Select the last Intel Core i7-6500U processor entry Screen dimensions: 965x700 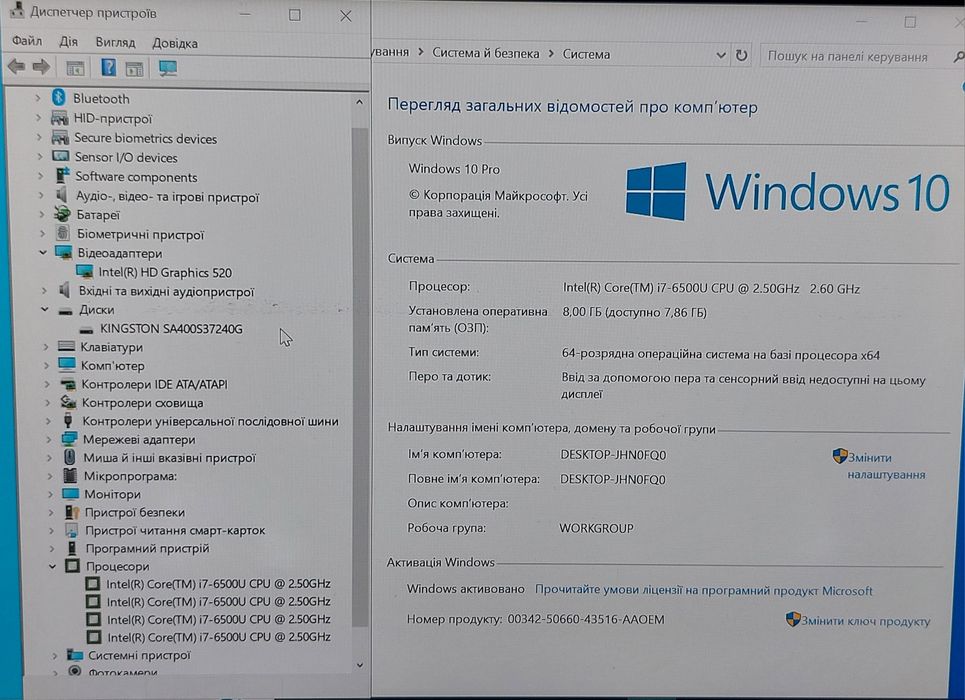(218, 637)
